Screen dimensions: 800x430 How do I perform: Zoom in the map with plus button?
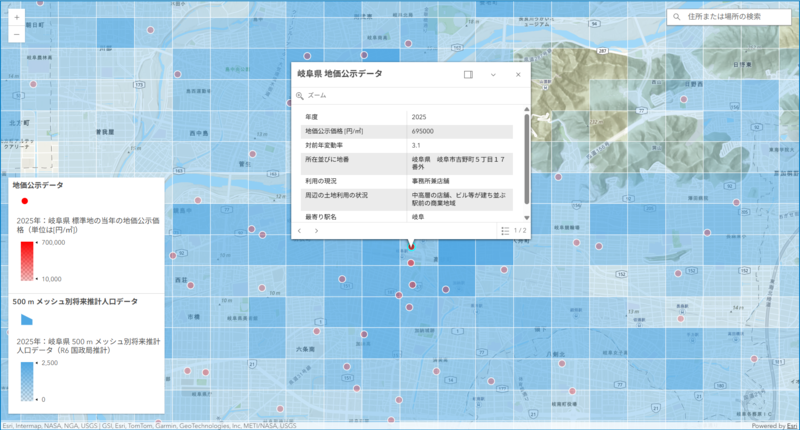(x=16, y=17)
